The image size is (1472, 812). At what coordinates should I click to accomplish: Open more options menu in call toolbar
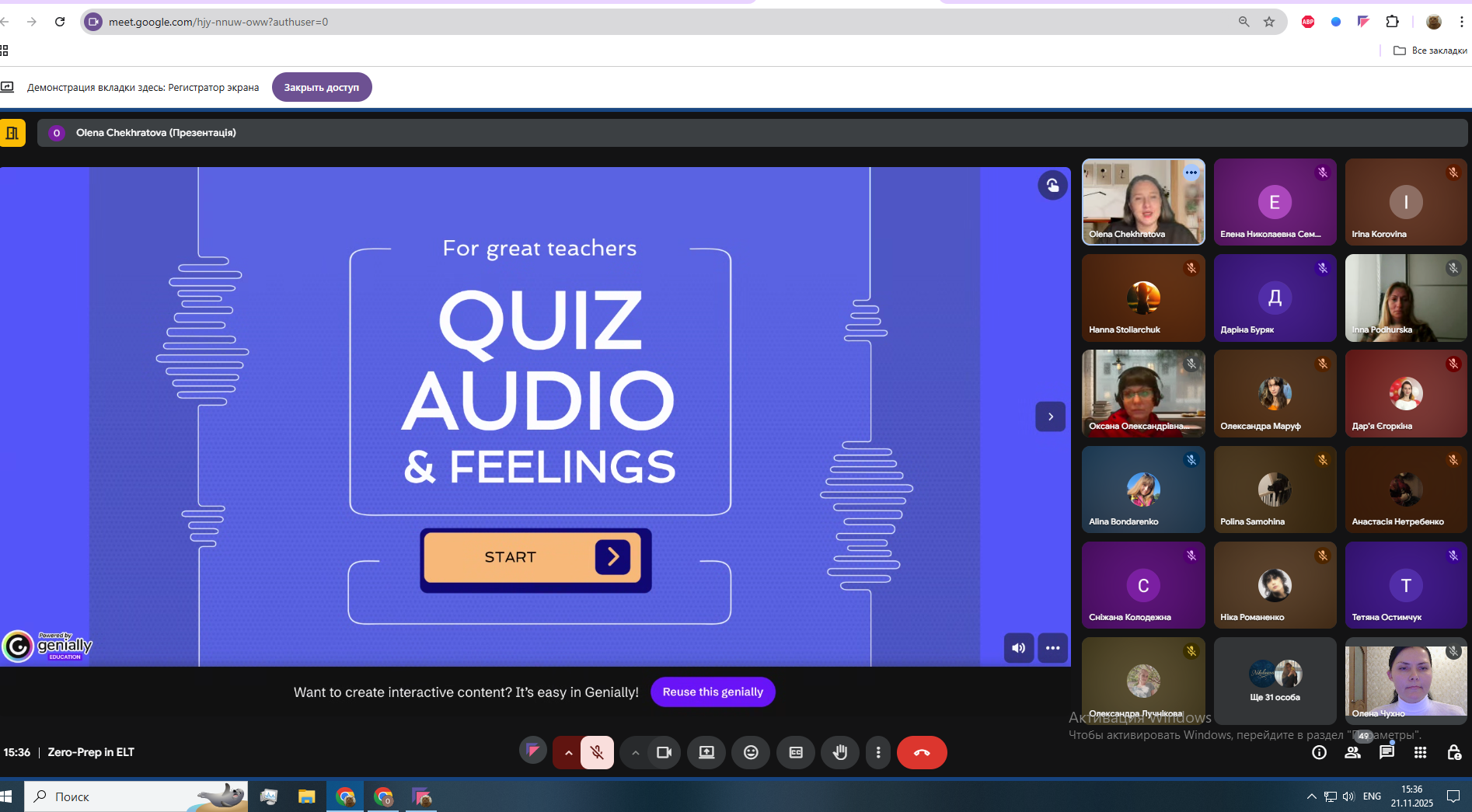coord(878,752)
